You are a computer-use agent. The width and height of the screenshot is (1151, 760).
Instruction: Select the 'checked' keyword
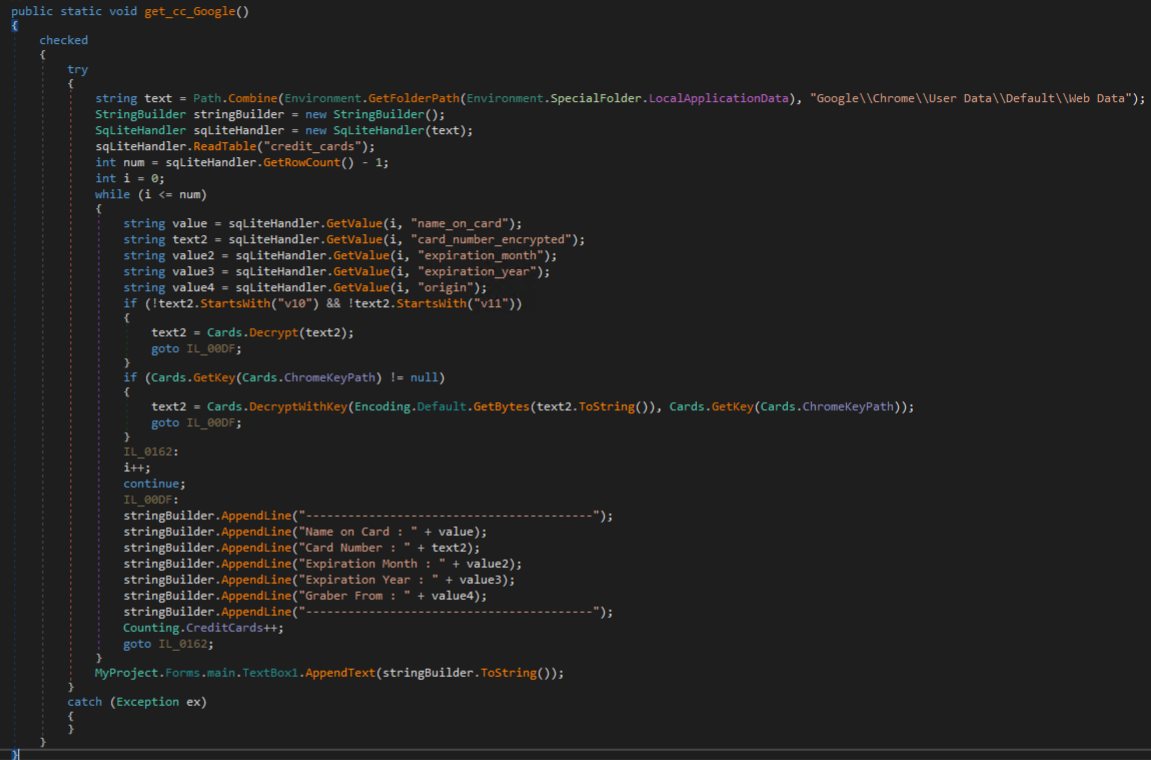pyautogui.click(x=63, y=40)
